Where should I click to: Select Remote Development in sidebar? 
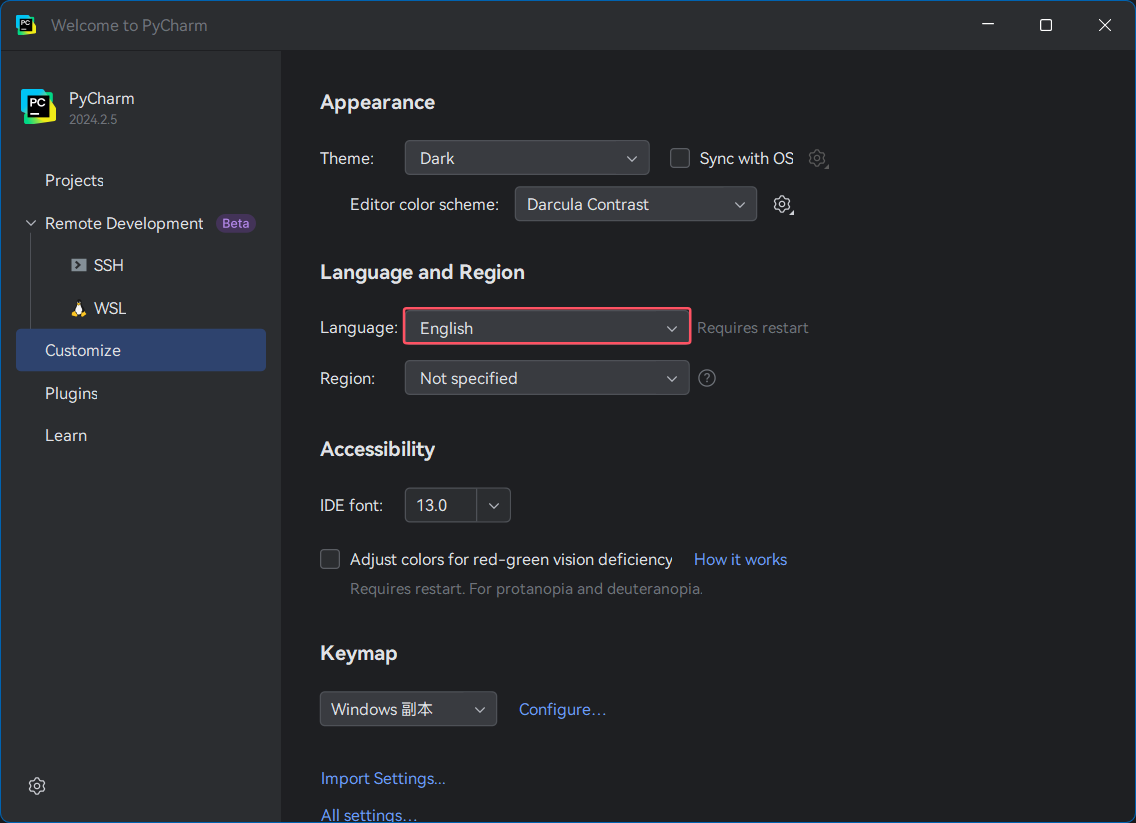point(124,223)
